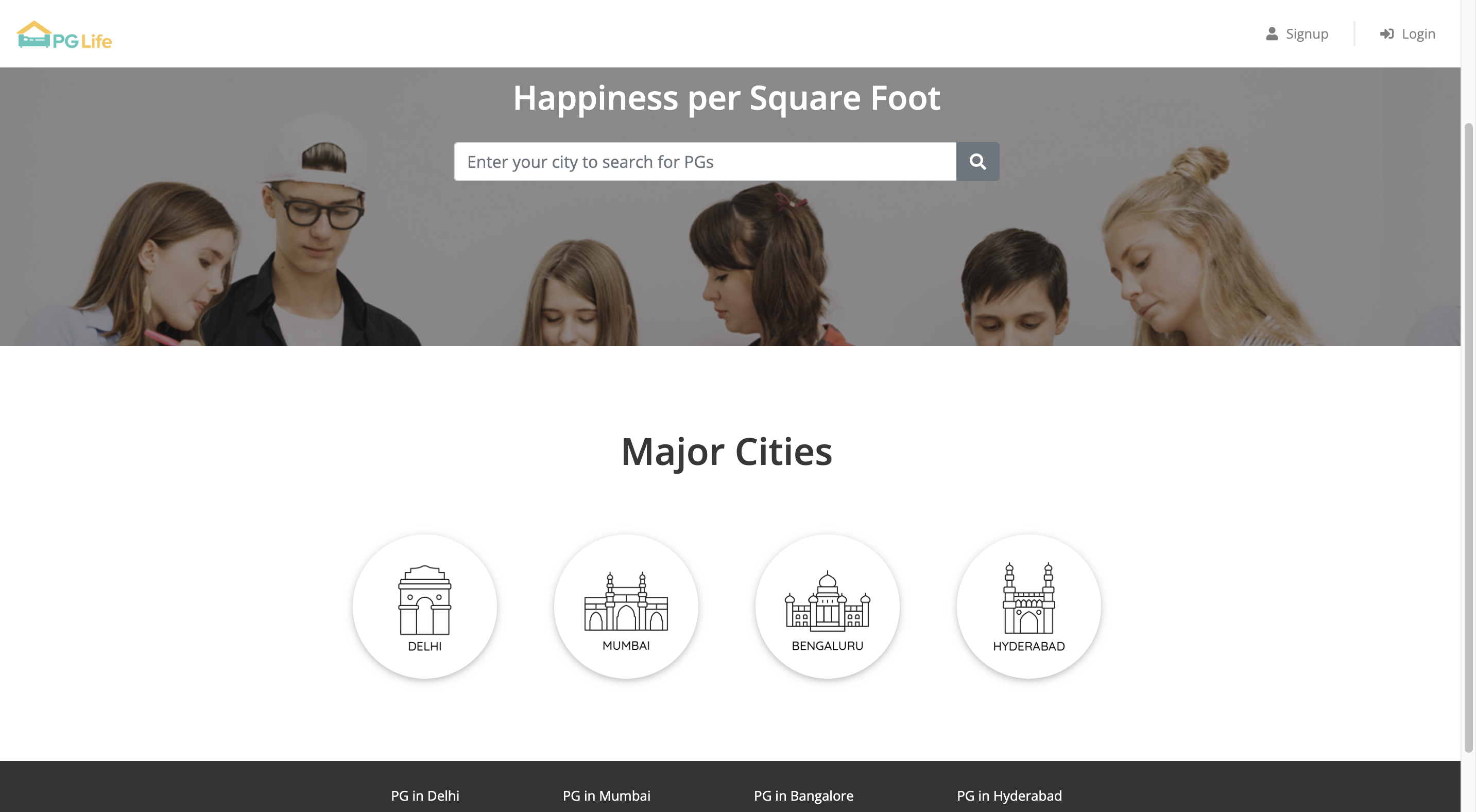Select the Hyderabad Charminar icon
This screenshot has height=812, width=1476.
tap(1028, 598)
